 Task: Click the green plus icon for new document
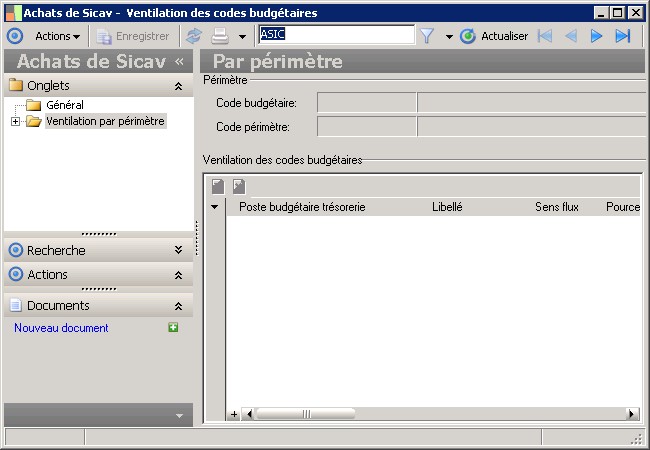coord(173,327)
